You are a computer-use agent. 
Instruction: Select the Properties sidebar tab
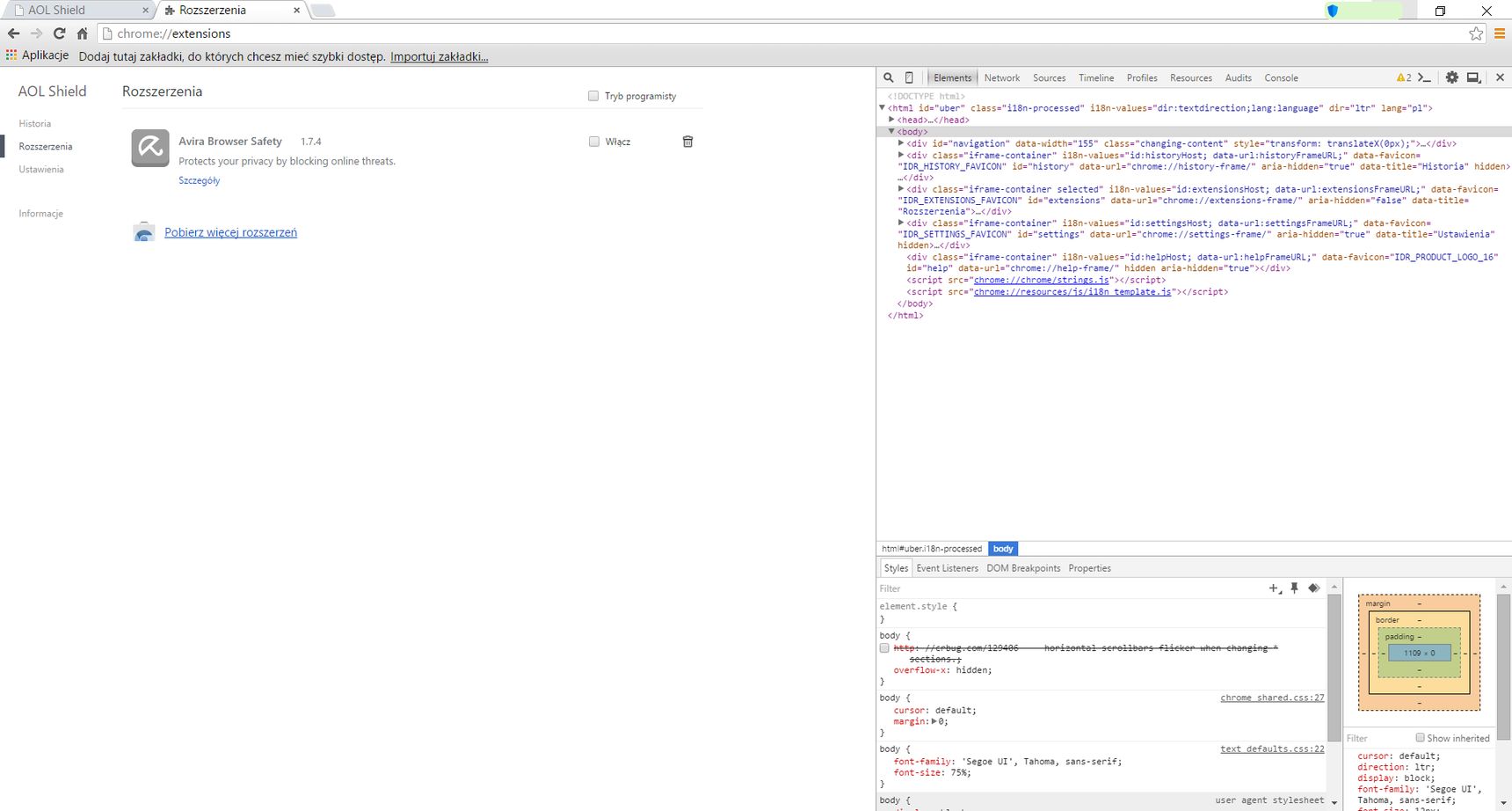pos(1089,568)
